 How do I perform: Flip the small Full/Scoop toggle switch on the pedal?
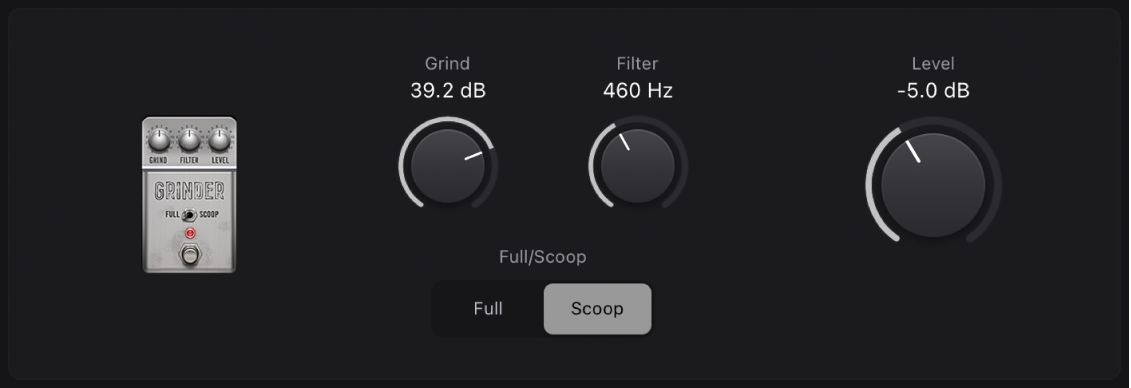189,214
